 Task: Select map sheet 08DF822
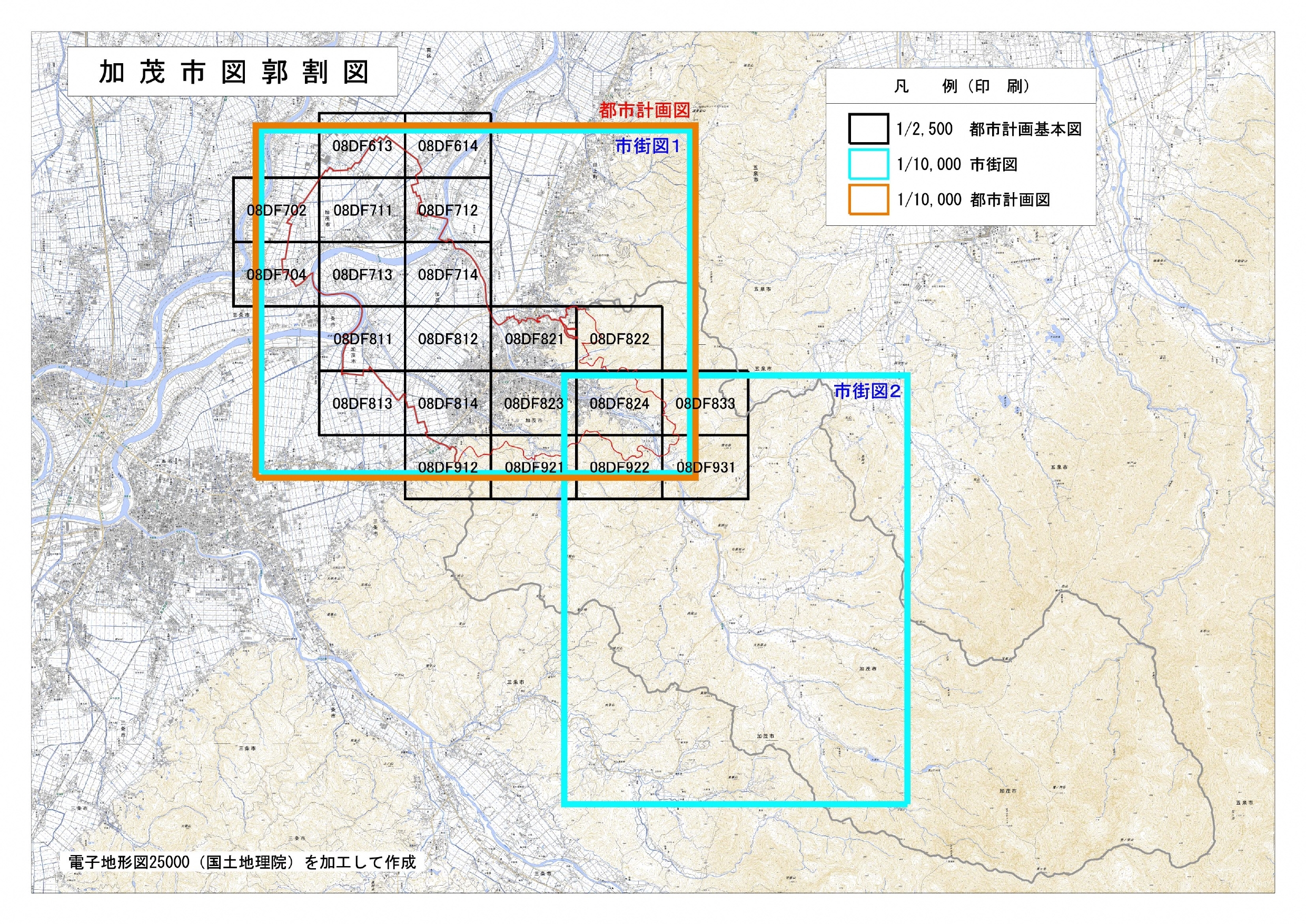[x=619, y=339]
